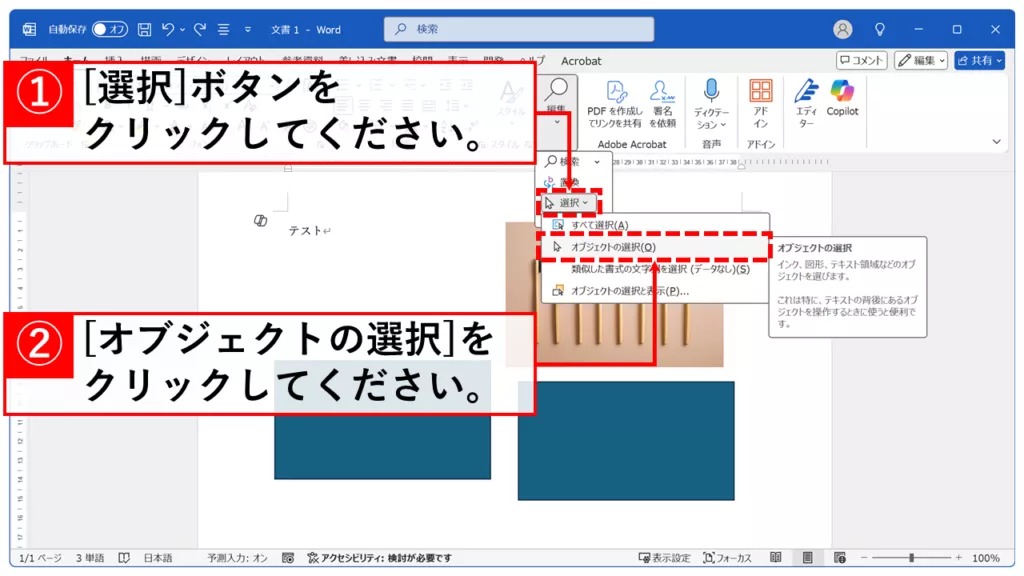The height and width of the screenshot is (576, 1024).
Task: Expand the Select (選択) dropdown
Action: pos(568,203)
